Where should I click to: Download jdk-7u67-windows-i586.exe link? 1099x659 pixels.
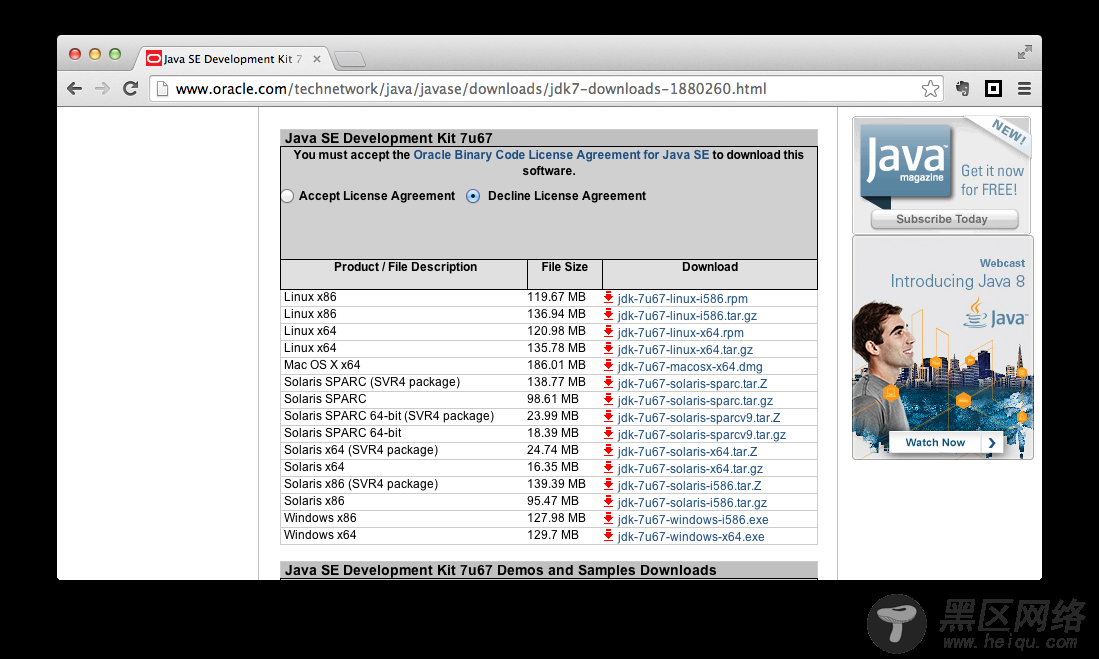pos(693,520)
